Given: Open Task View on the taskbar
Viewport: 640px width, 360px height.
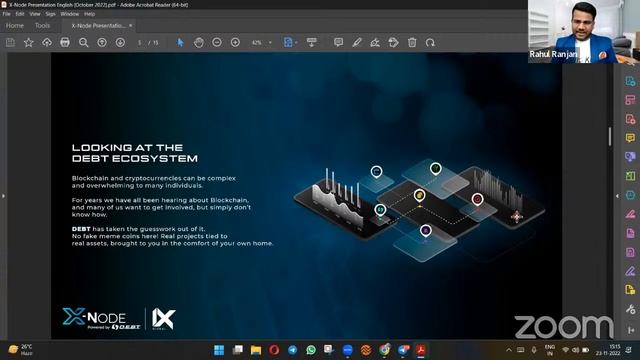Looking at the screenshot, I should 238,350.
